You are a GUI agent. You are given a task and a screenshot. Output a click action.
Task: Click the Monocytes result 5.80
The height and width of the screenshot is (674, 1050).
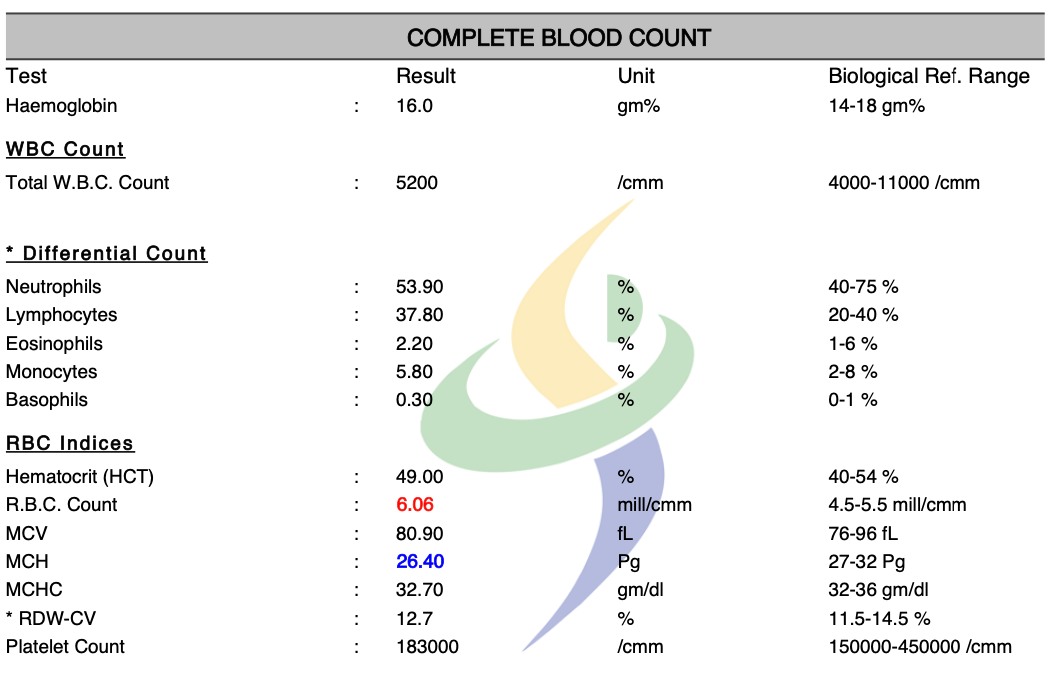point(414,372)
